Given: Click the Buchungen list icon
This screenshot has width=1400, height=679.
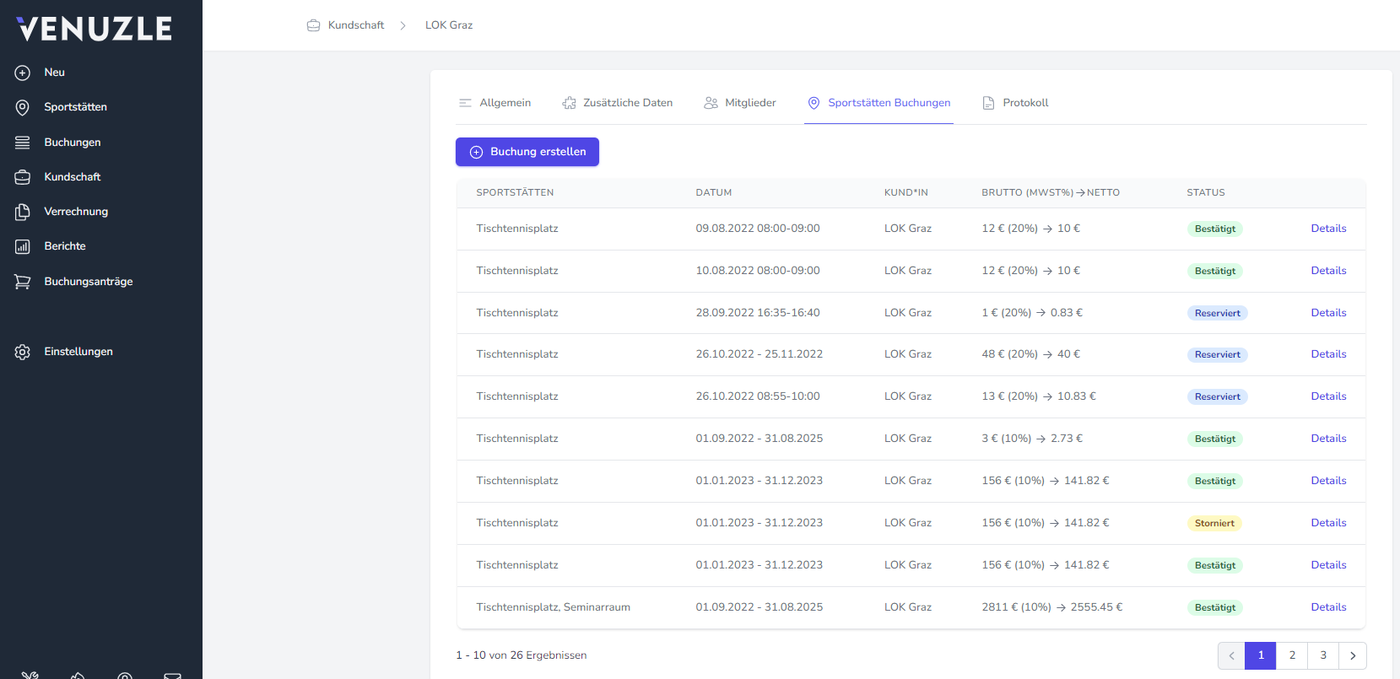Looking at the screenshot, I should [x=22, y=142].
